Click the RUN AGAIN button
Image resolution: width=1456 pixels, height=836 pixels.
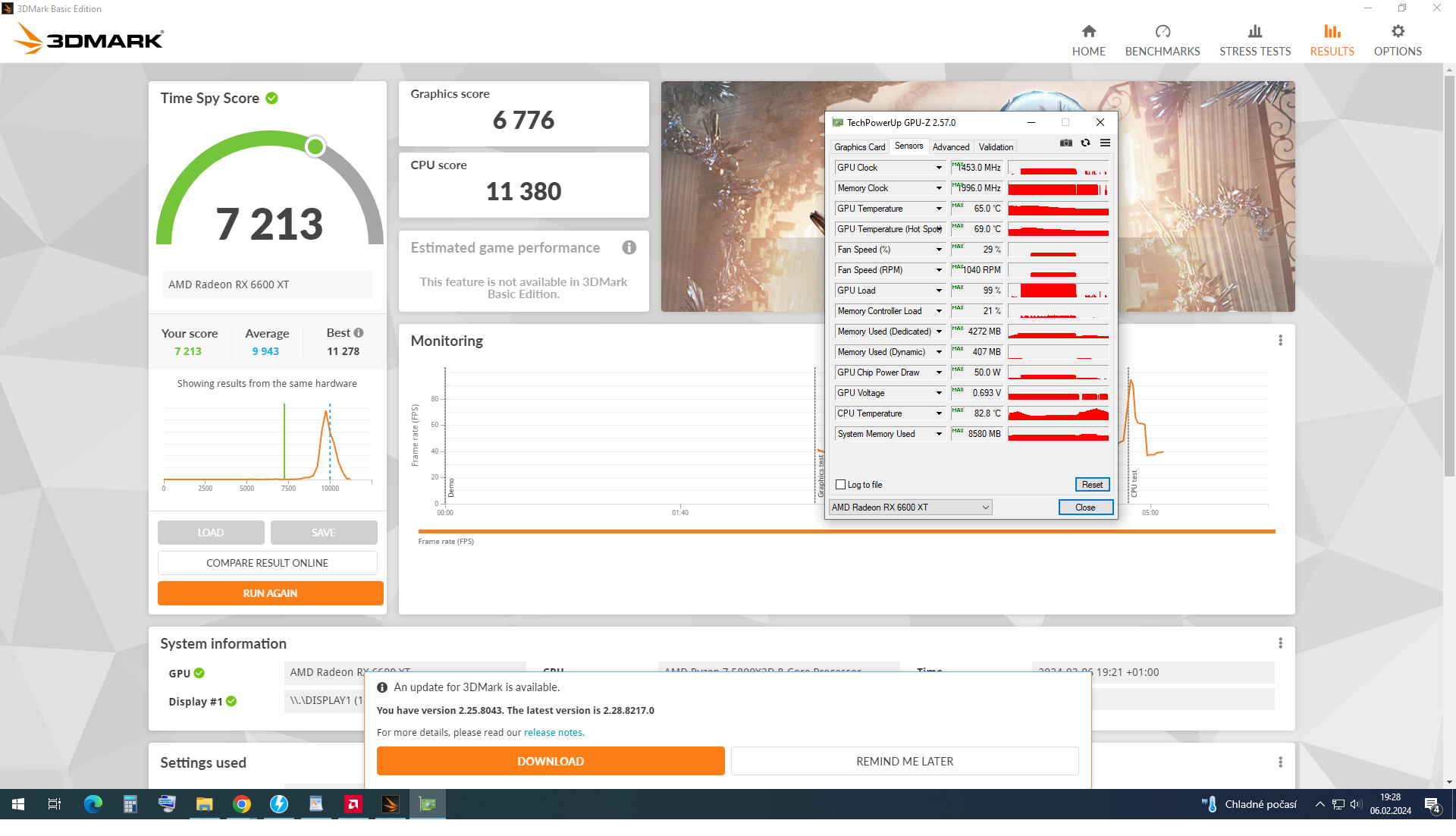click(270, 593)
